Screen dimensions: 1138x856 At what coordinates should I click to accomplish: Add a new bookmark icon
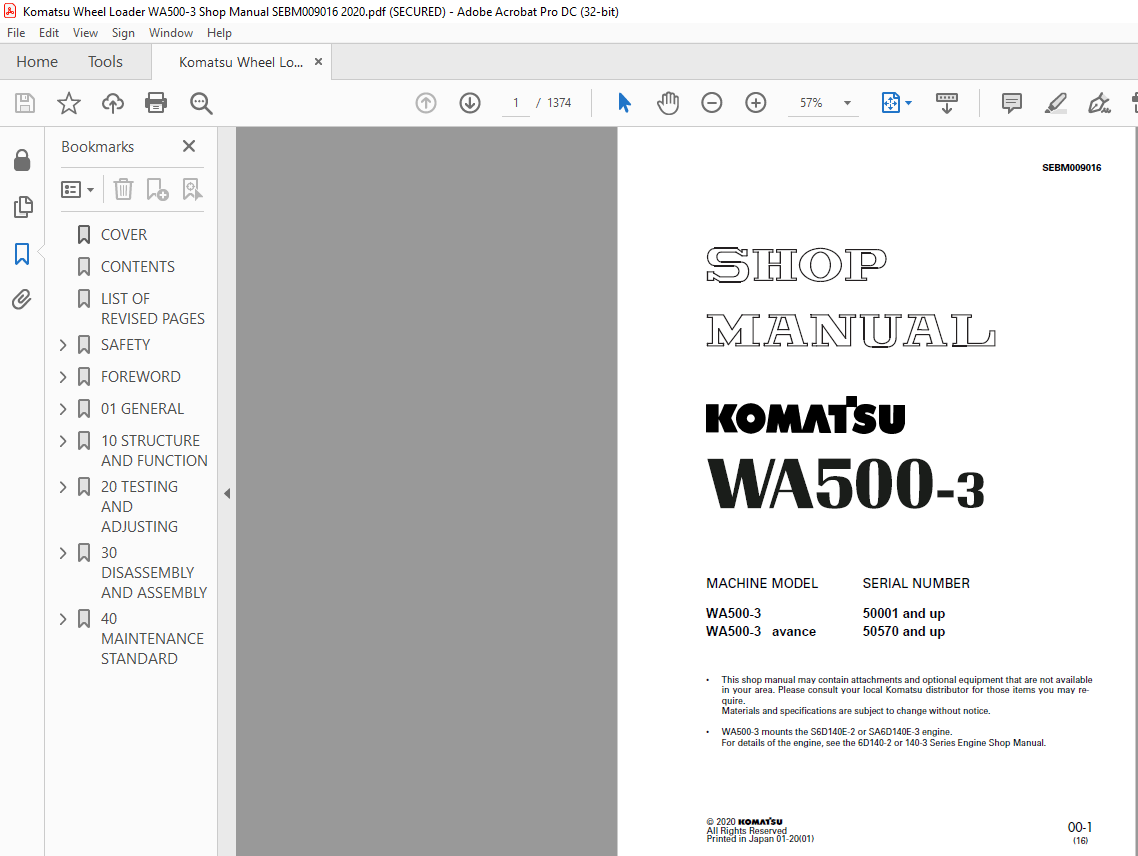[x=157, y=189]
